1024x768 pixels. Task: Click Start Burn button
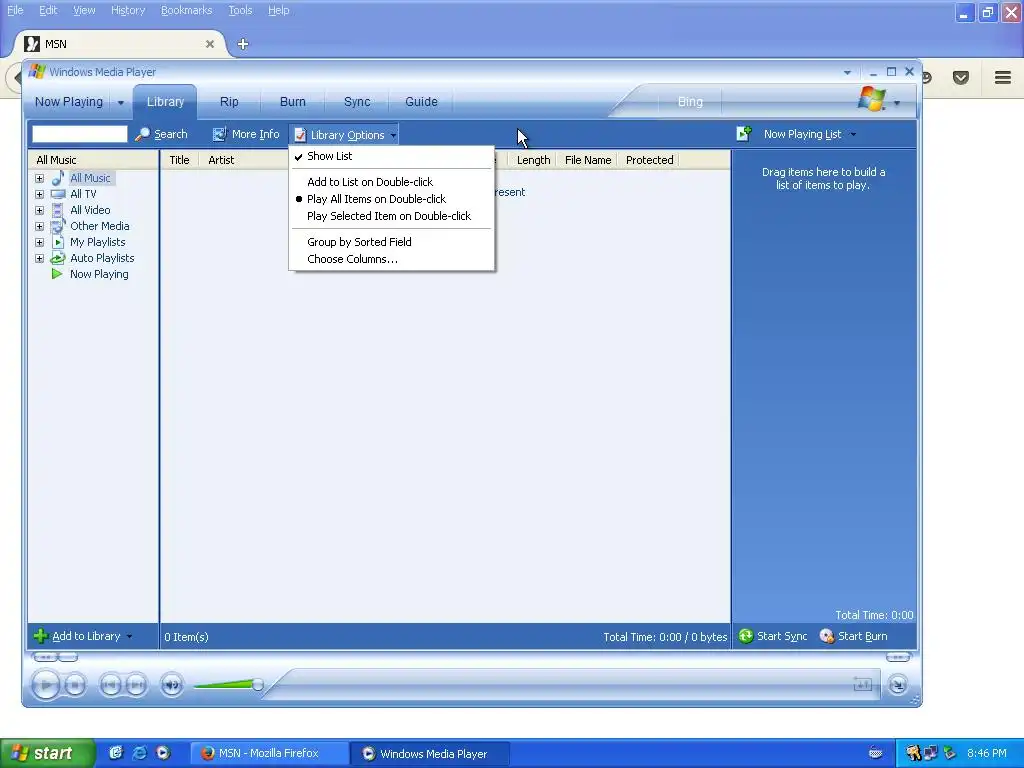click(x=854, y=636)
